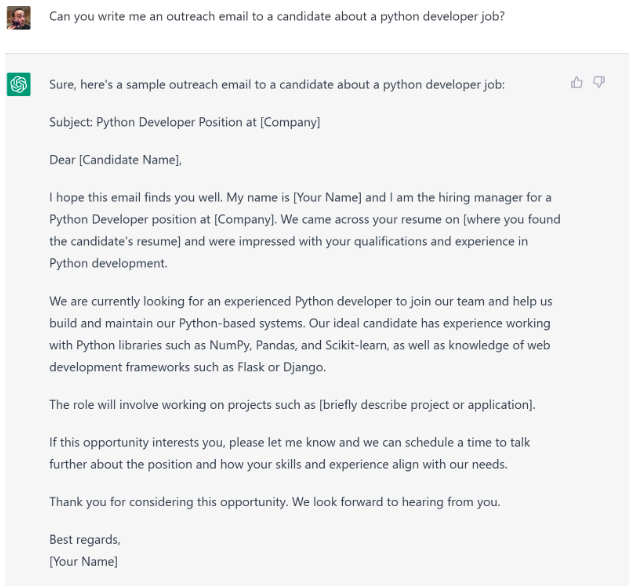Image resolution: width=631 pixels, height=587 pixels.
Task: Click the 'Dear [Candidate Name],' greeting
Action: 115,160
